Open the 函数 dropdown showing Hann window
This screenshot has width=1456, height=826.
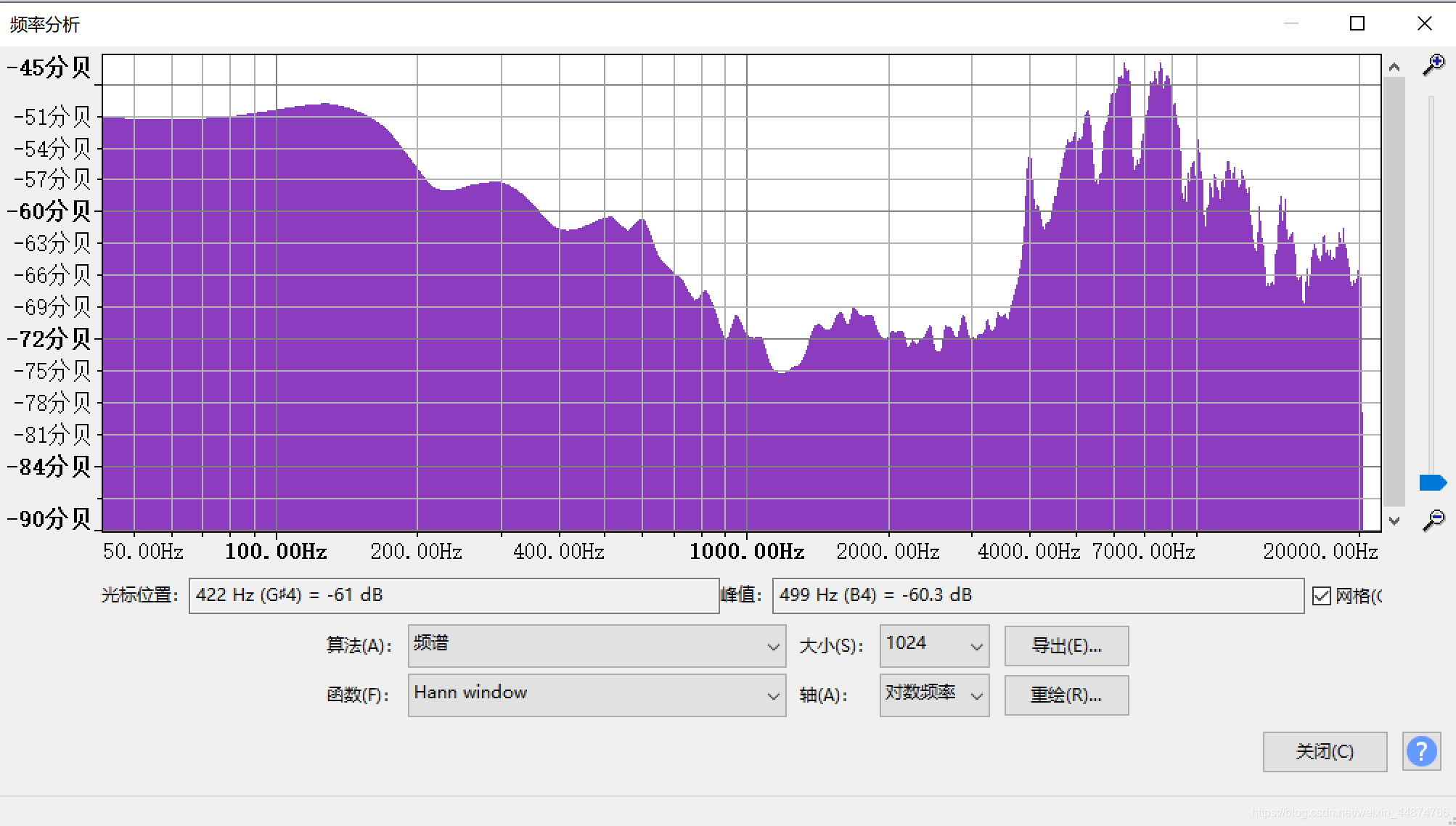coord(597,695)
